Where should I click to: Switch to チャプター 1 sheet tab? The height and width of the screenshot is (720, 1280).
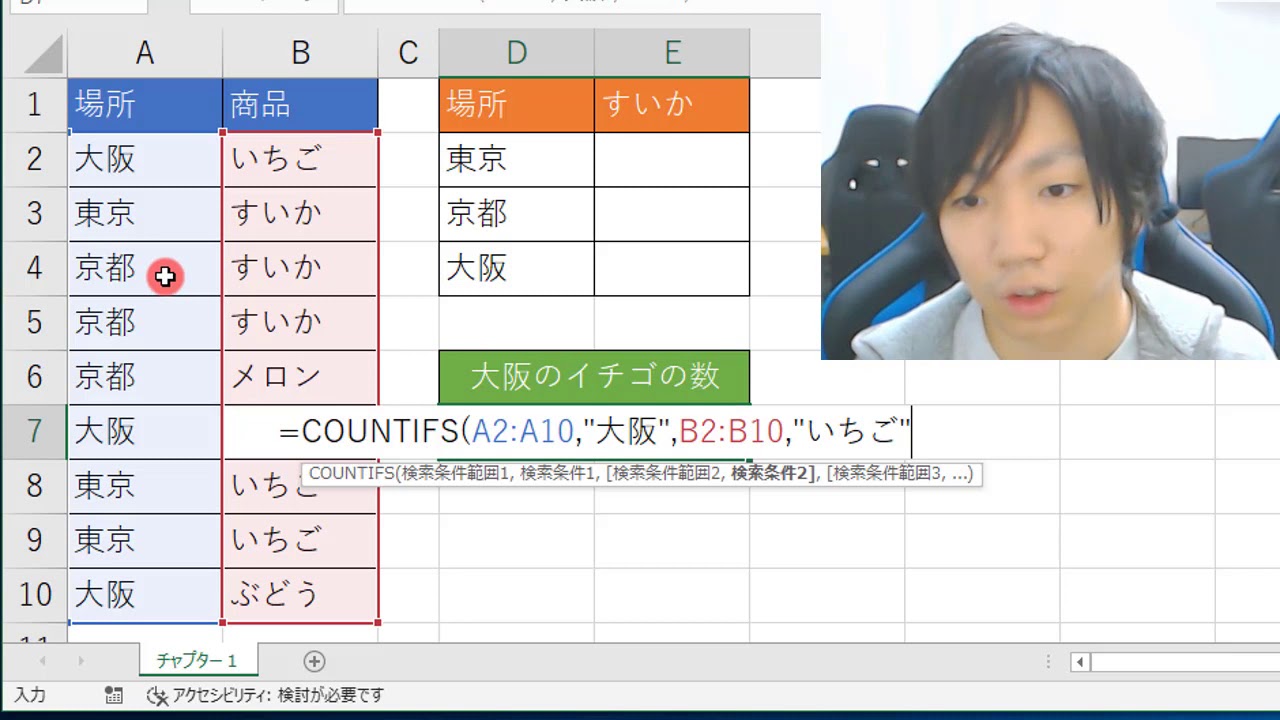click(197, 661)
